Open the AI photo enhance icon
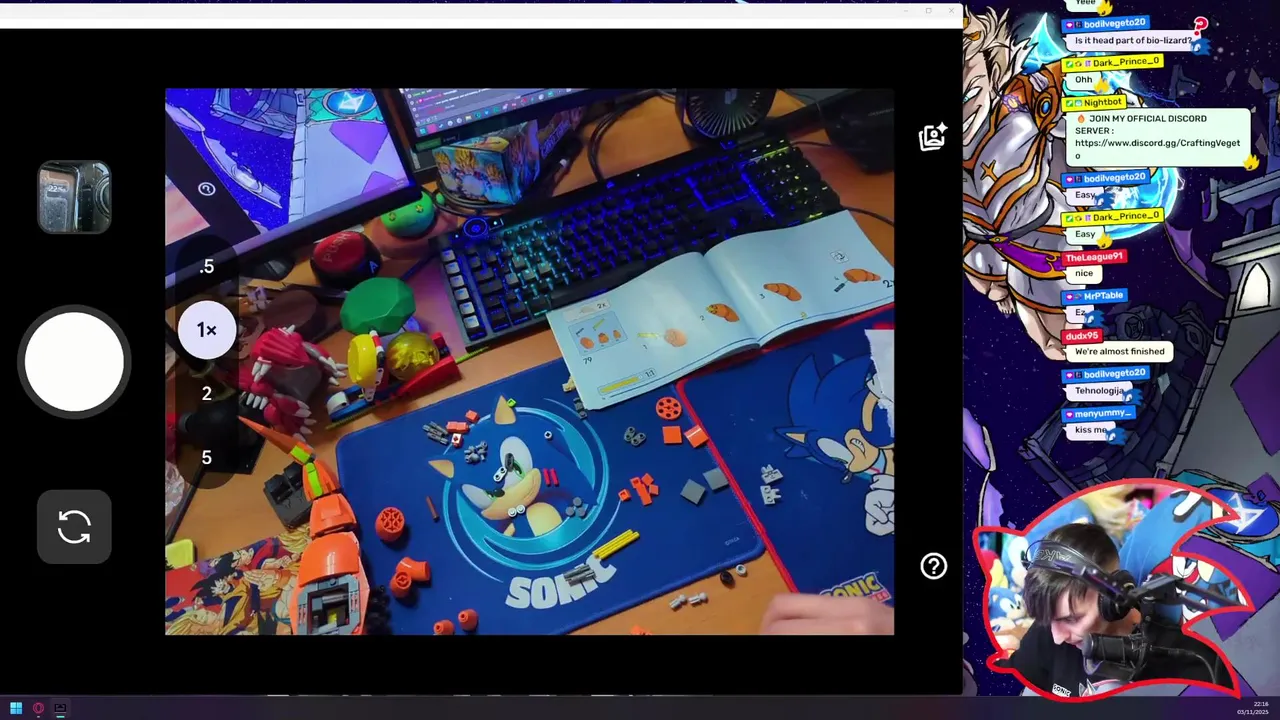 (x=932, y=137)
